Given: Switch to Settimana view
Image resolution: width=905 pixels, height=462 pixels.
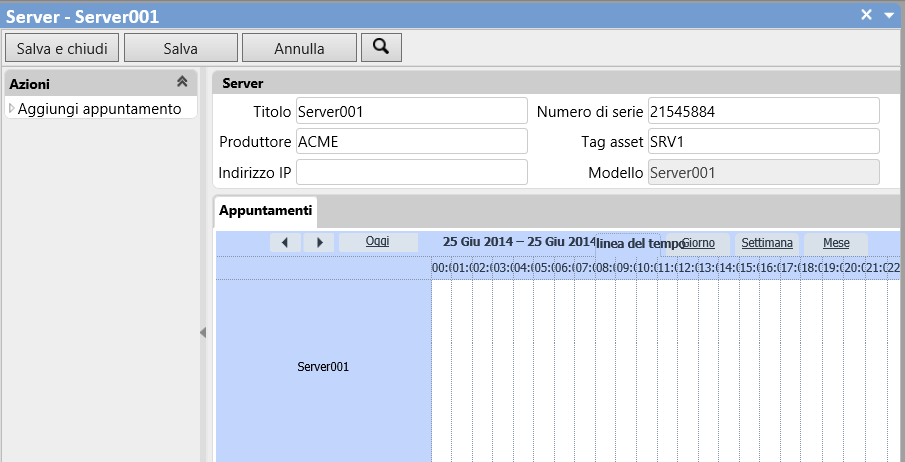Looking at the screenshot, I should pos(767,243).
